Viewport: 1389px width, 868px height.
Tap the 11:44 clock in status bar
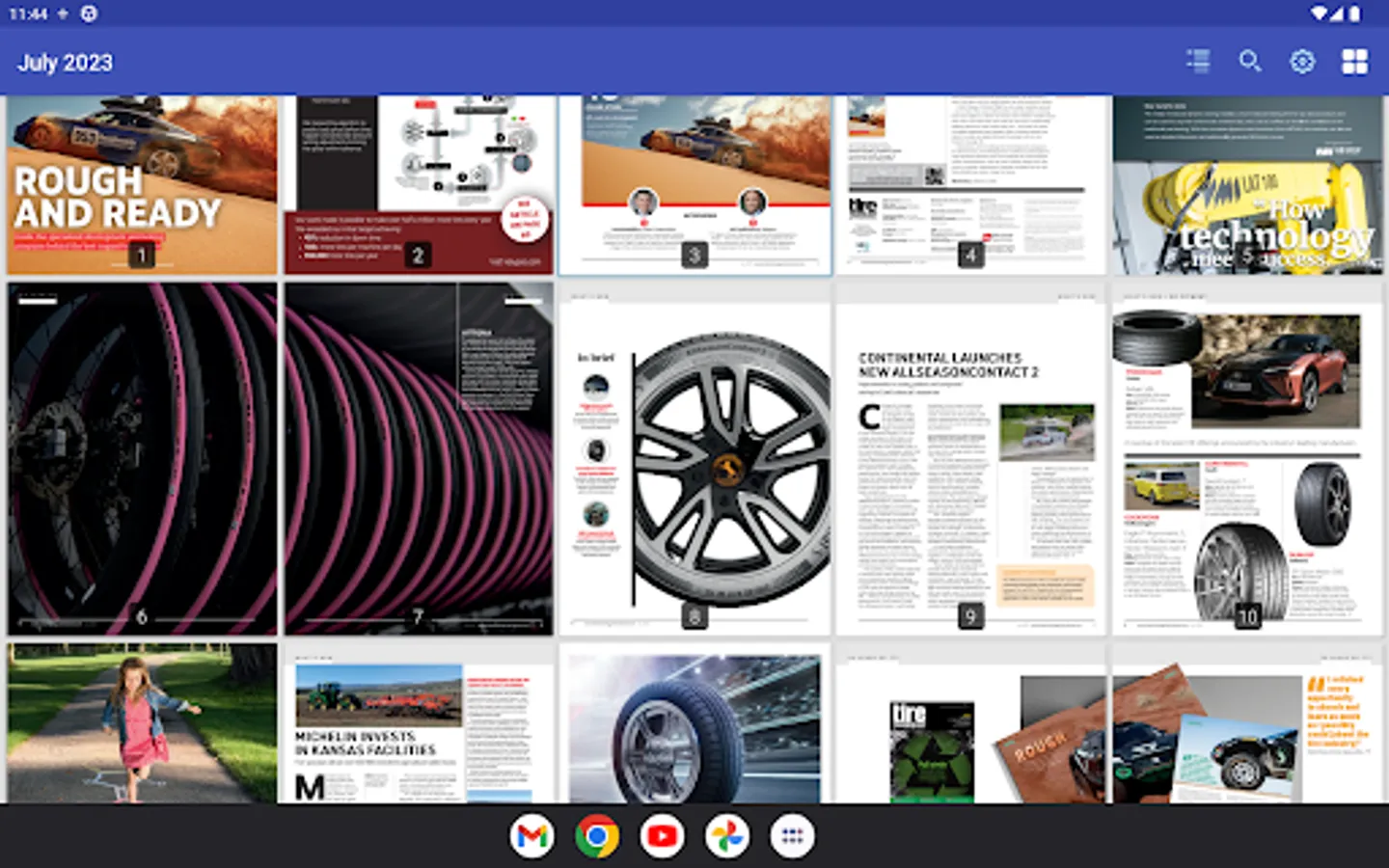point(28,14)
